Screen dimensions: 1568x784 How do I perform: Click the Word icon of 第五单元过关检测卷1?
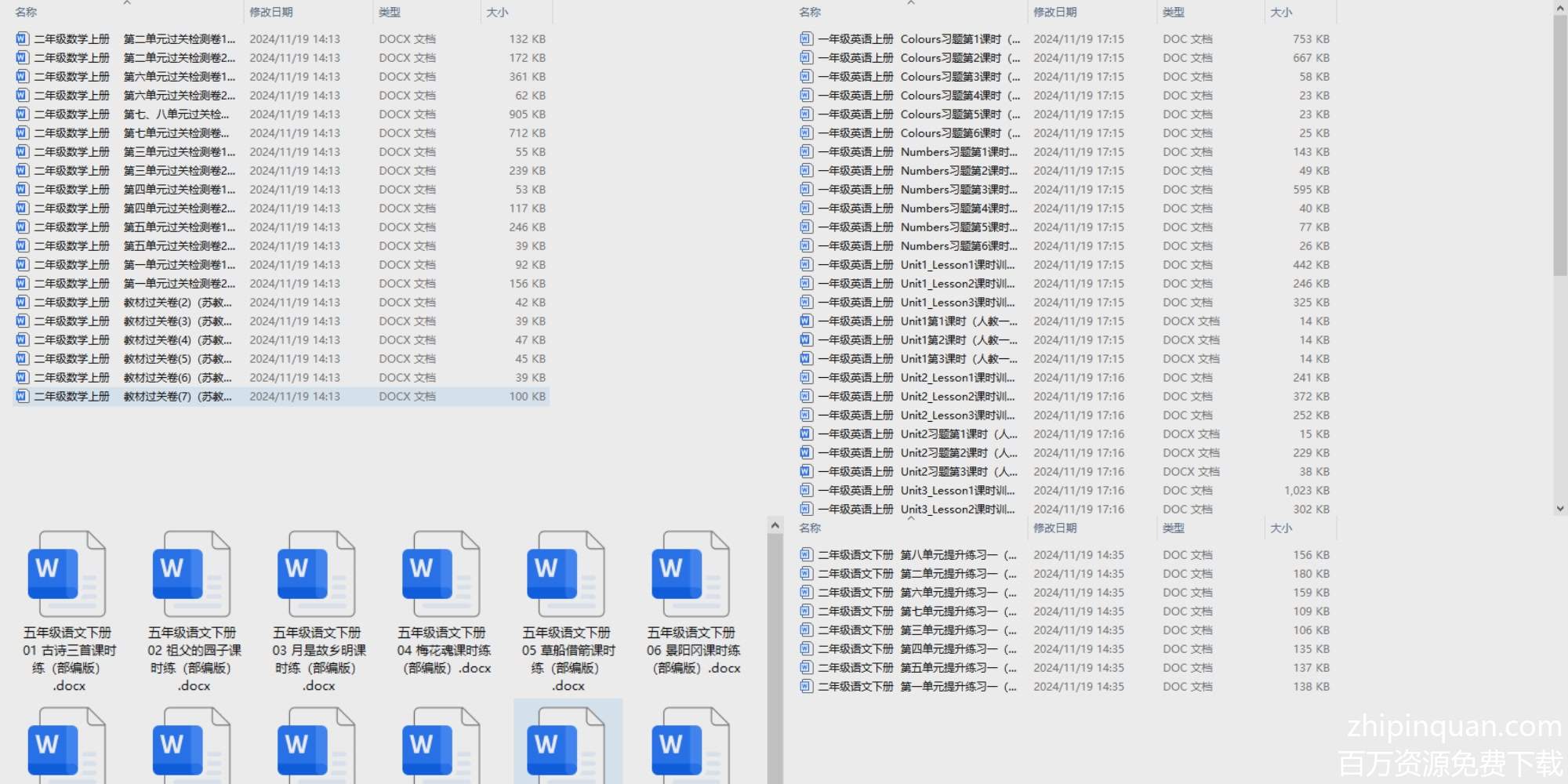(22, 227)
